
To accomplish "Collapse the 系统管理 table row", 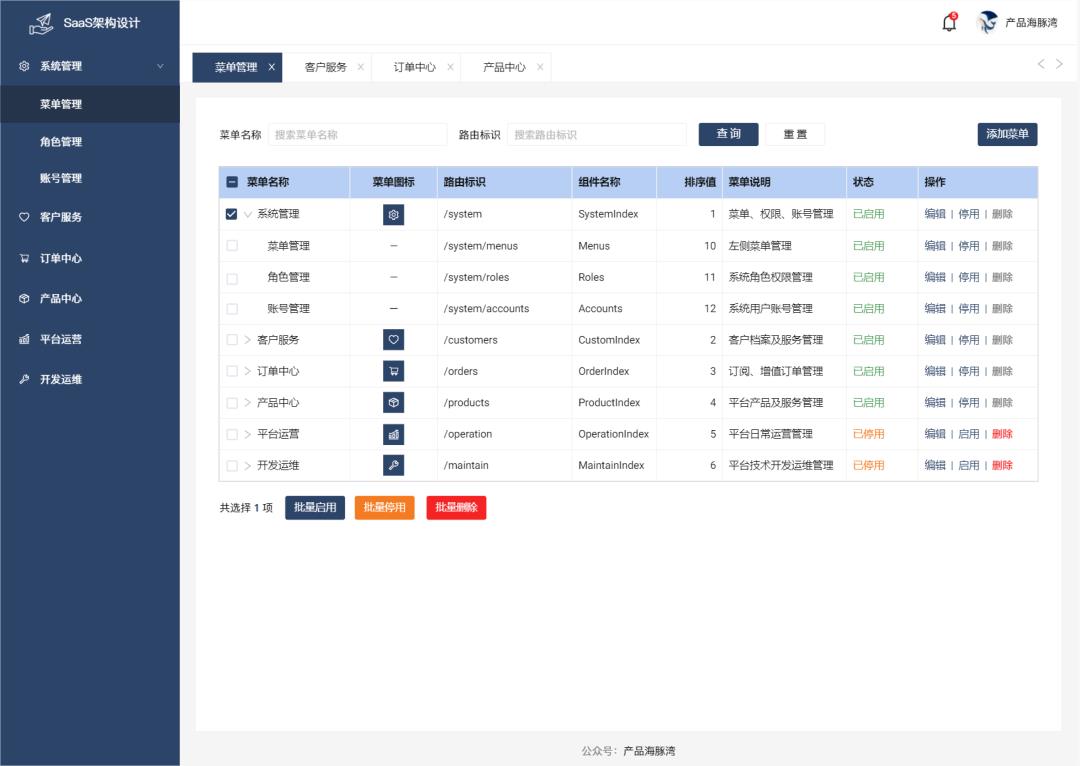I will tap(248, 214).
